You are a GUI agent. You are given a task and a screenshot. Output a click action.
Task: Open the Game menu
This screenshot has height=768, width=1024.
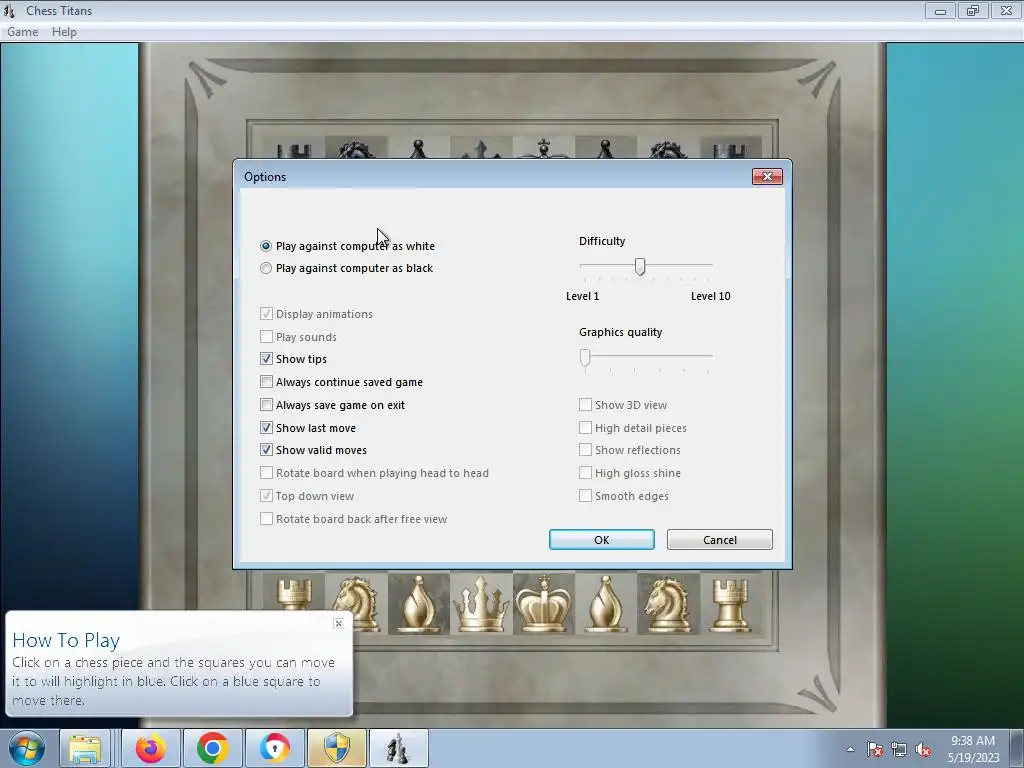point(23,32)
